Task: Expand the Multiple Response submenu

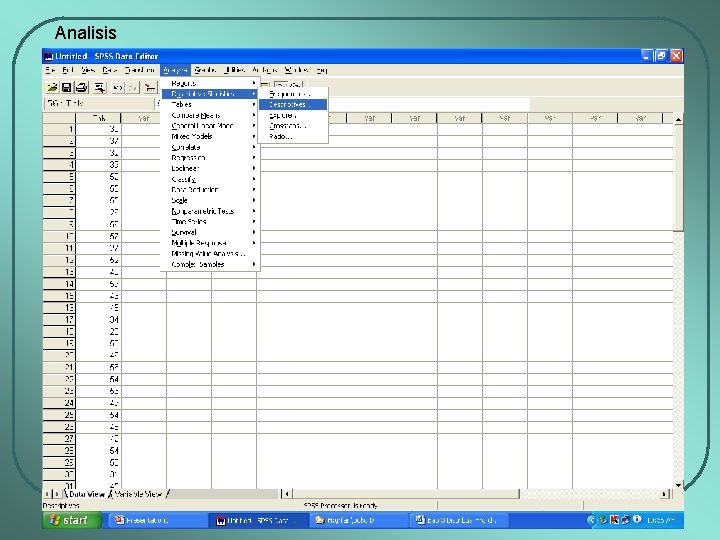Action: [210, 243]
